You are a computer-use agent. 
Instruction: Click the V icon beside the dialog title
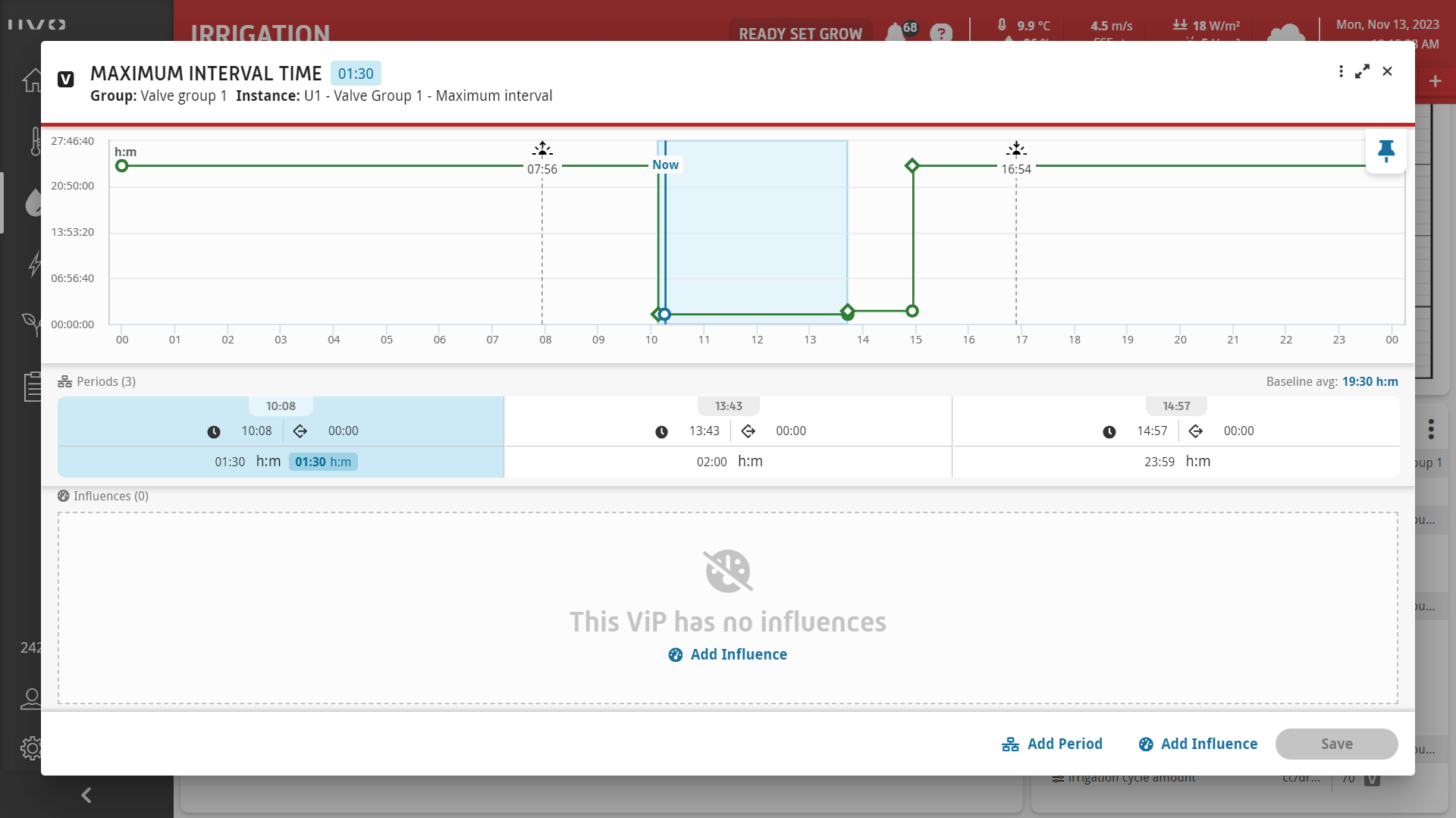pos(66,80)
